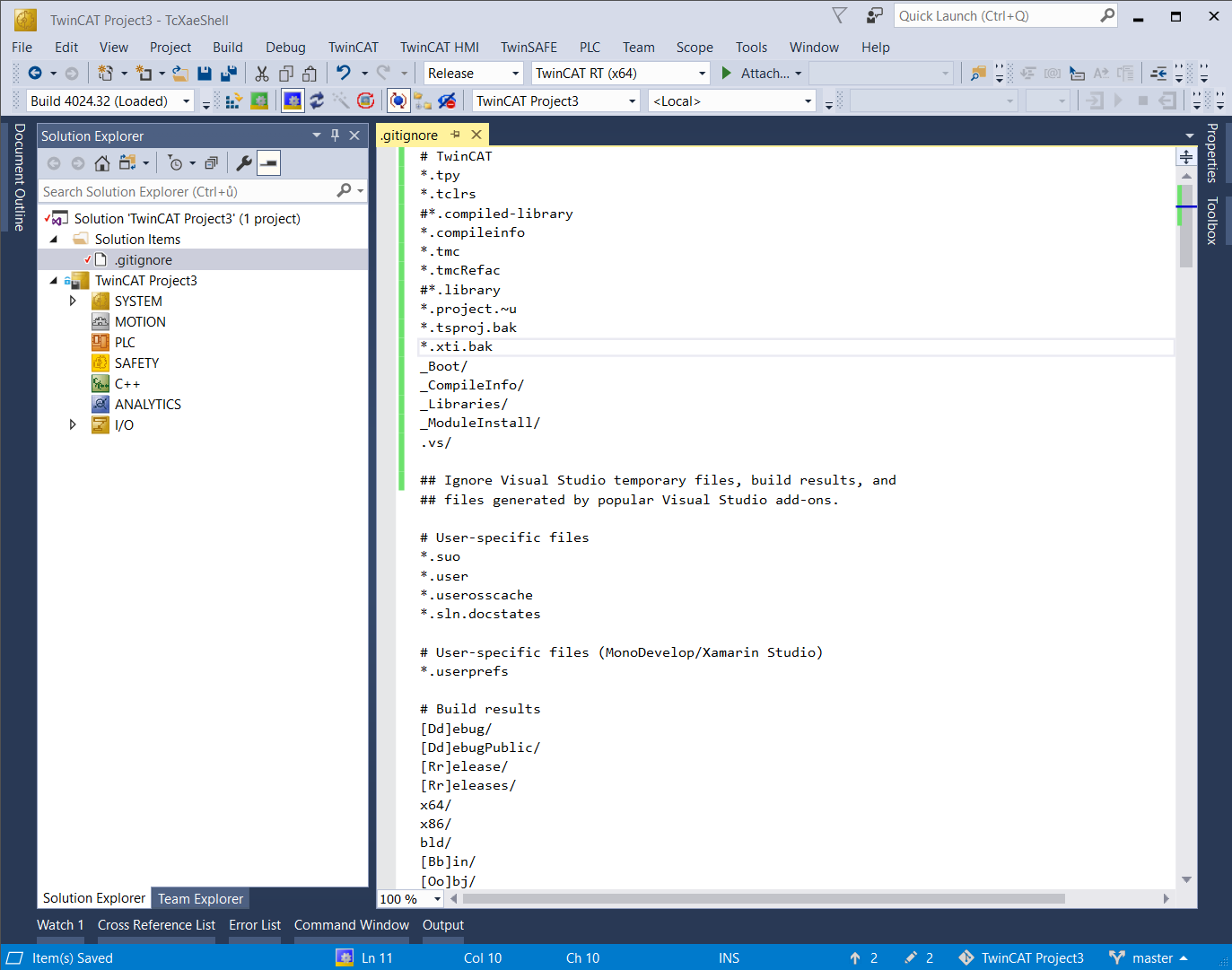Viewport: 1232px width, 970px height.
Task: Click TwinCAT Project3 repository in status bar
Action: point(1021,958)
